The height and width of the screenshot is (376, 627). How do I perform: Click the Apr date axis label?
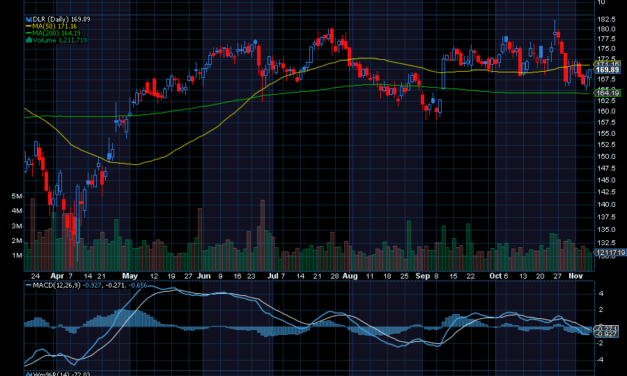(x=57, y=276)
